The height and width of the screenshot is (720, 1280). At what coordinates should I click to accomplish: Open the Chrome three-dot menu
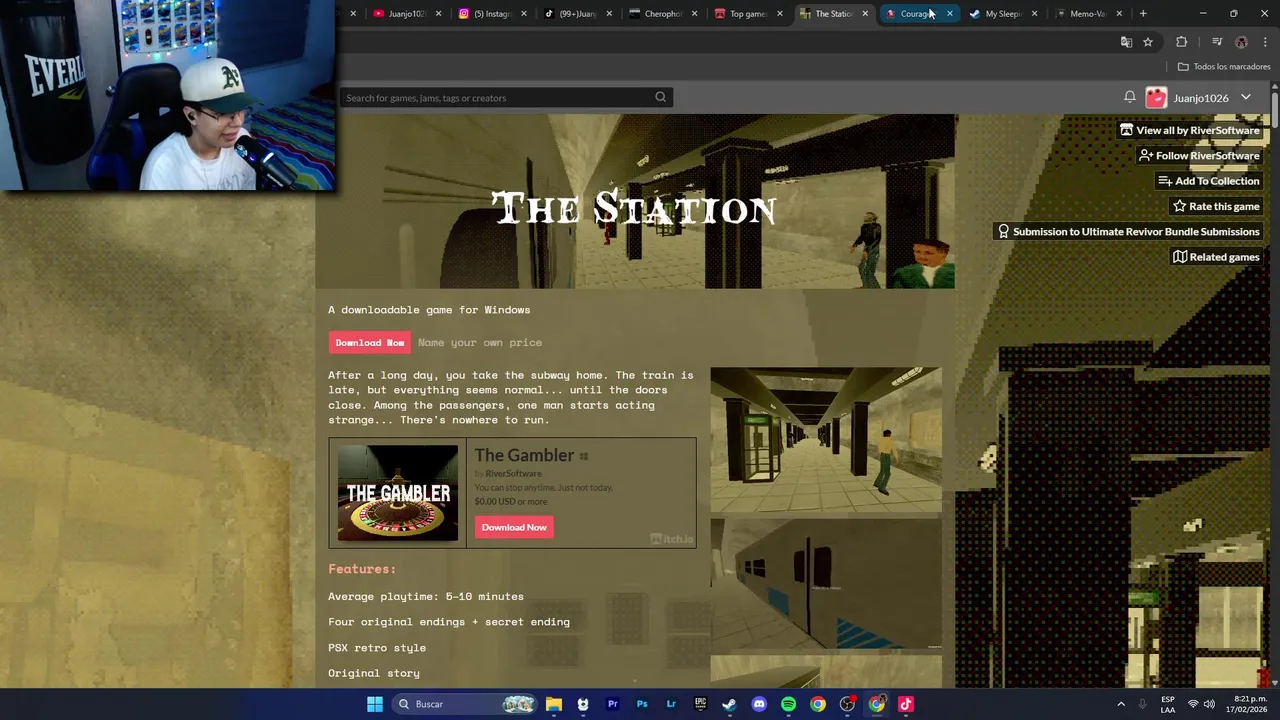1265,42
